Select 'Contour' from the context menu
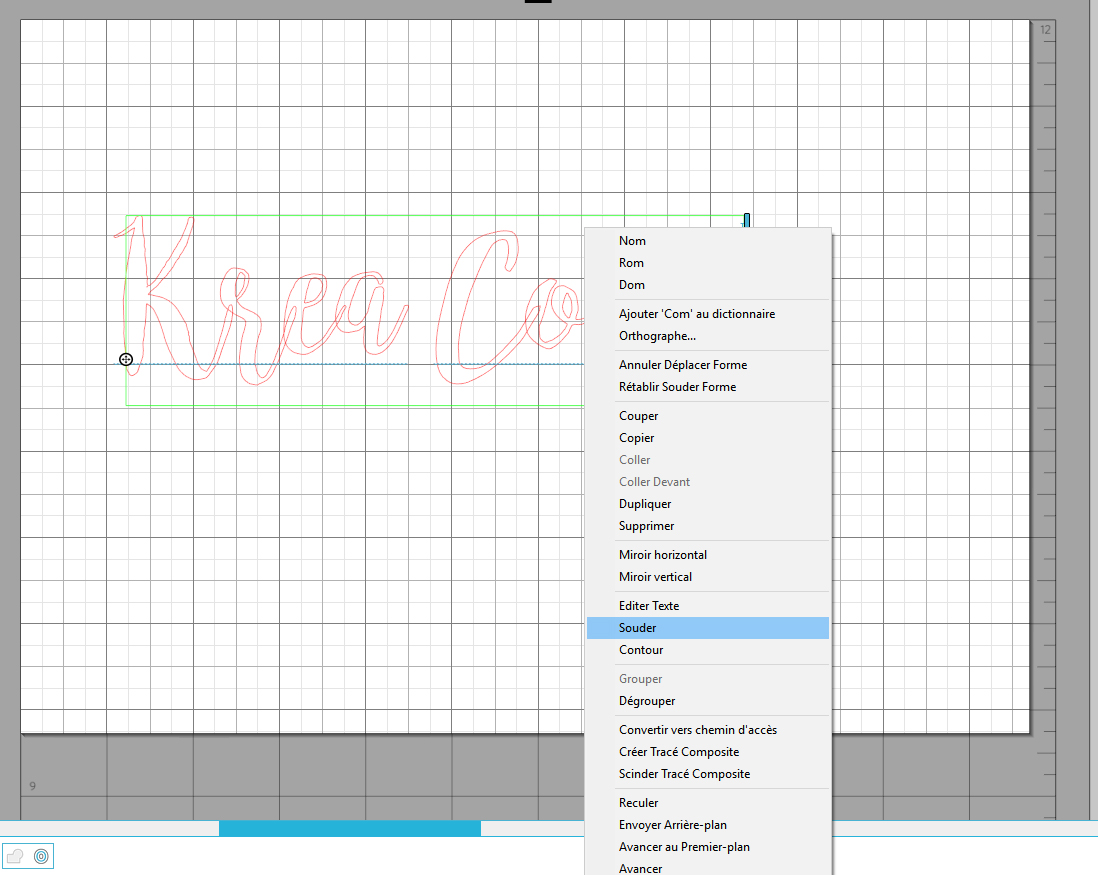The width and height of the screenshot is (1098, 875). coord(641,650)
